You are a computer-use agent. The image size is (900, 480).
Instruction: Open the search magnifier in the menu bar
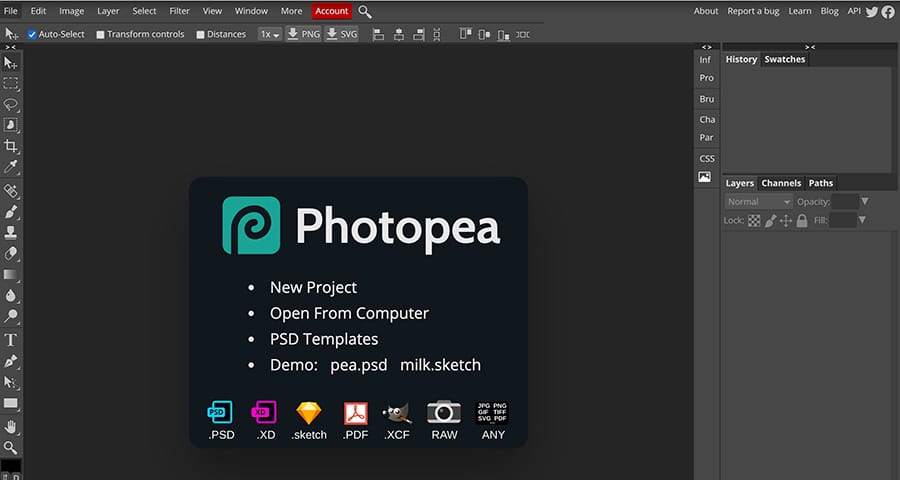tap(364, 11)
